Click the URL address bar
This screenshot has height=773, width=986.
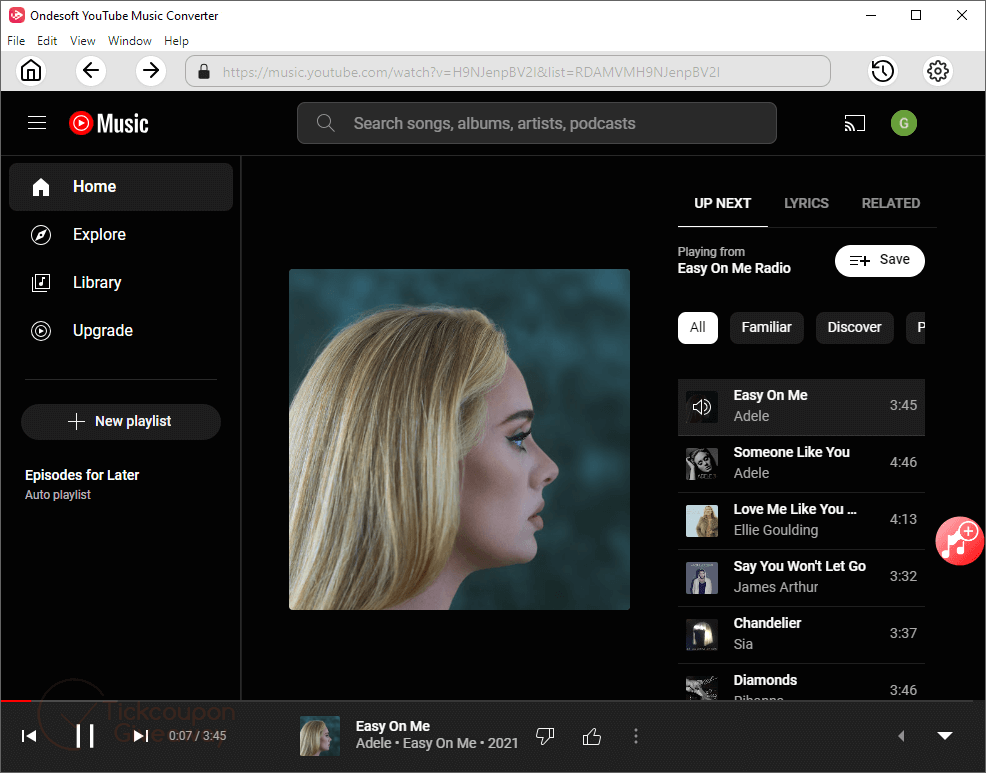click(x=507, y=71)
